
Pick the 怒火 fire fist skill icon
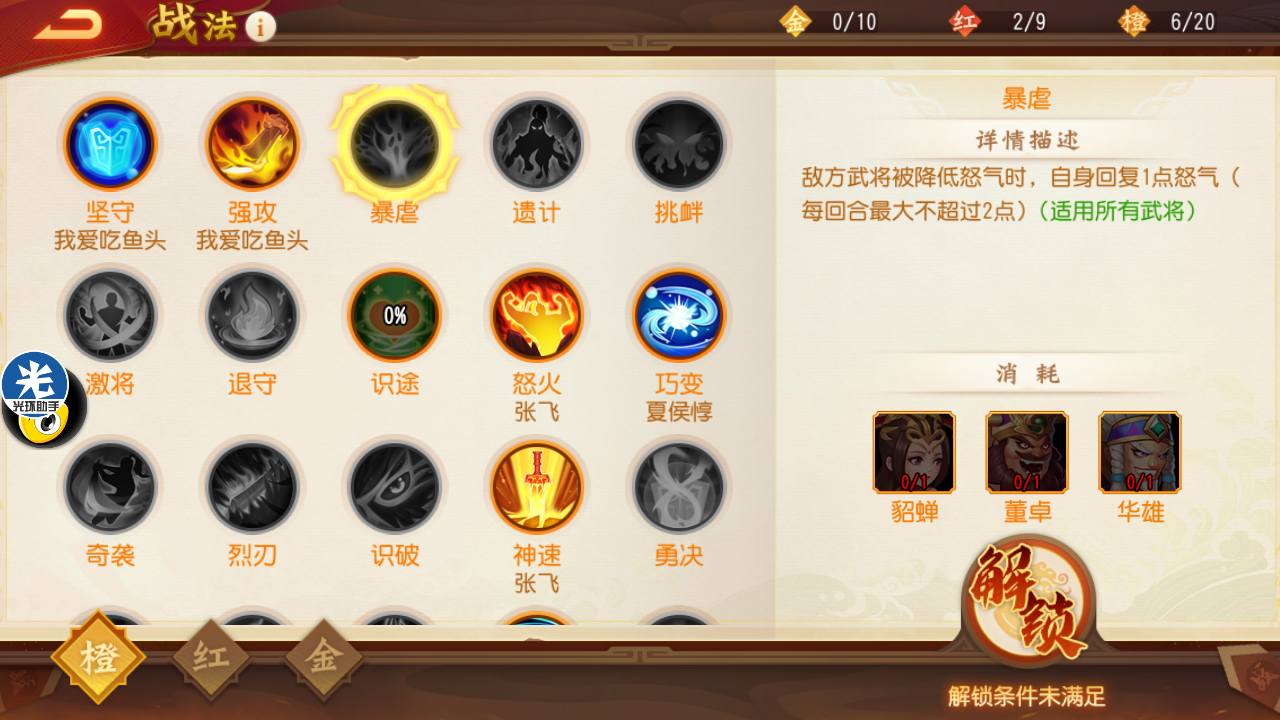(x=537, y=316)
